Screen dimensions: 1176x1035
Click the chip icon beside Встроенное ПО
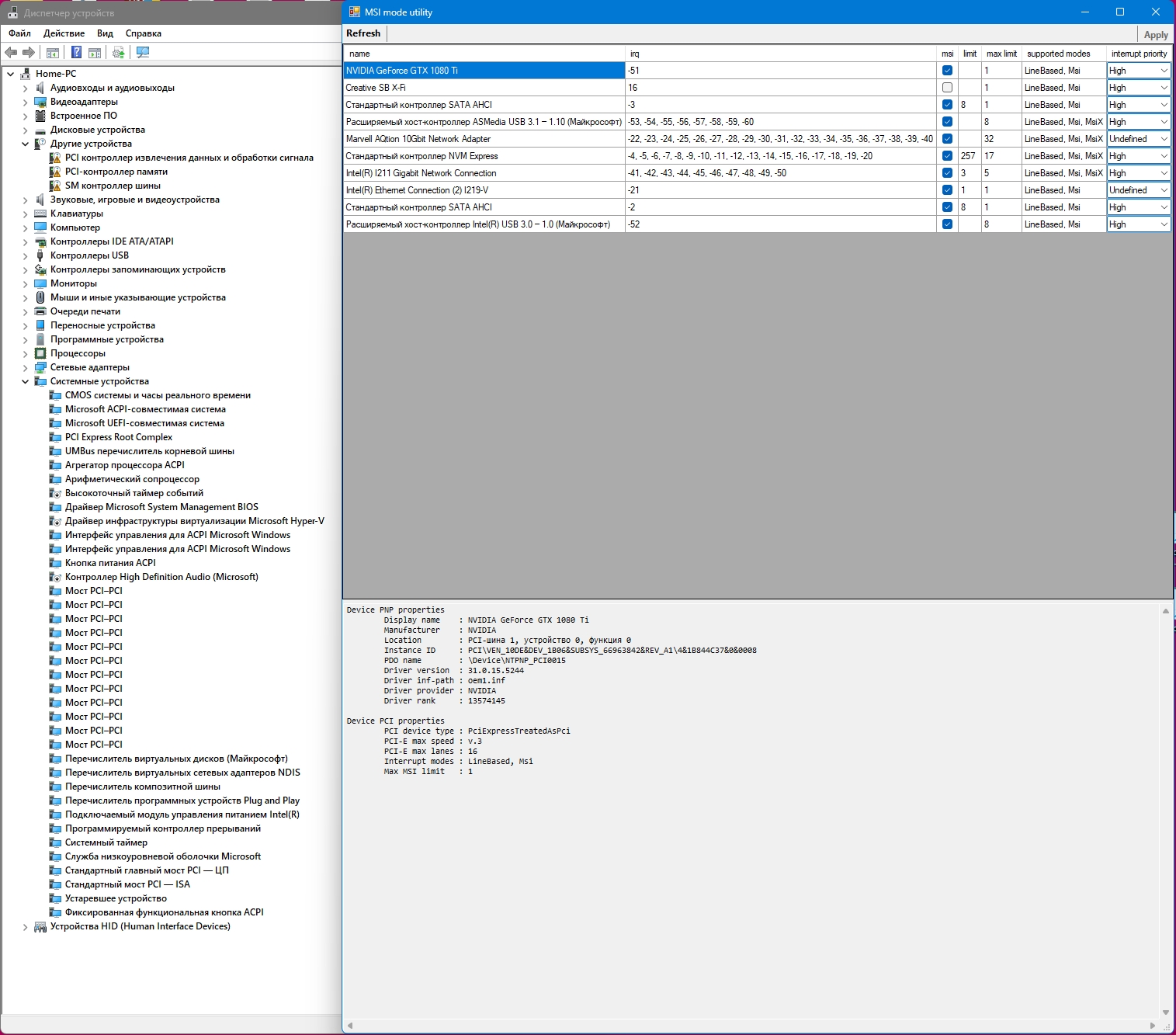coord(40,116)
